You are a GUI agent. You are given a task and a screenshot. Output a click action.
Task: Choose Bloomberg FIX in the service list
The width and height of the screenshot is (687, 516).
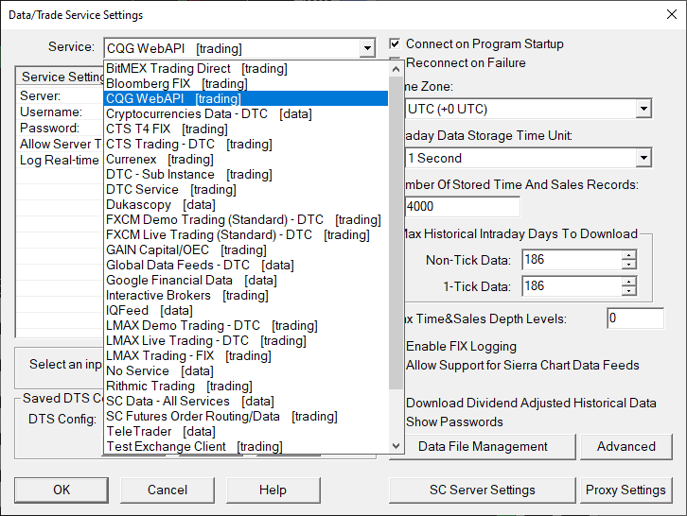pos(246,83)
